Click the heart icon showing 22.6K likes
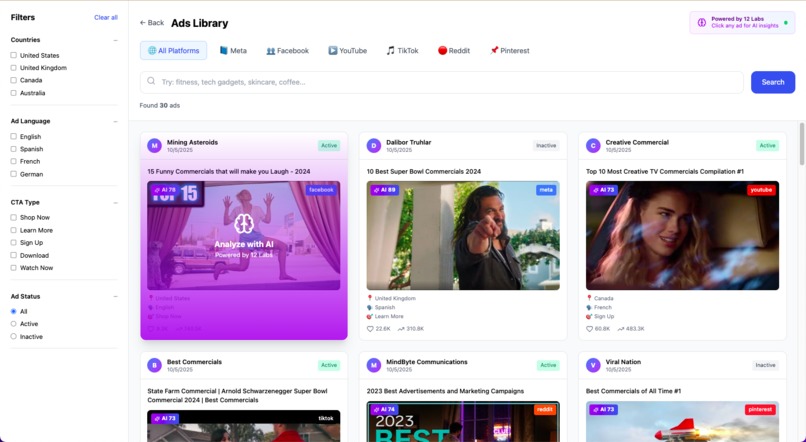This screenshot has height=442, width=806. click(370, 329)
